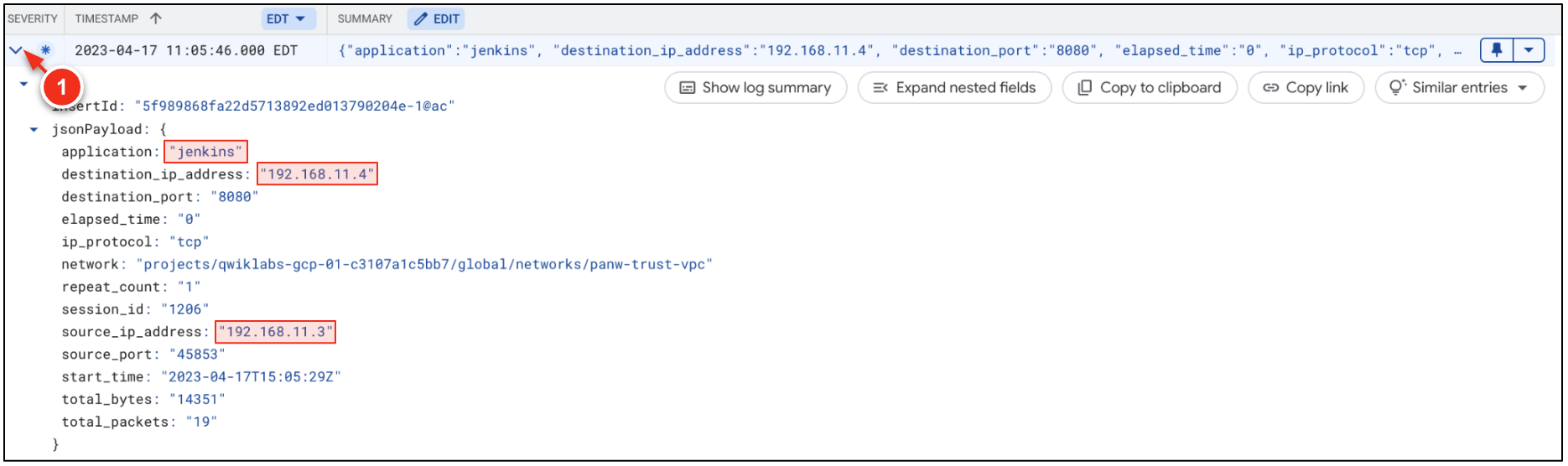Open the EDT timezone dropdown

285,18
